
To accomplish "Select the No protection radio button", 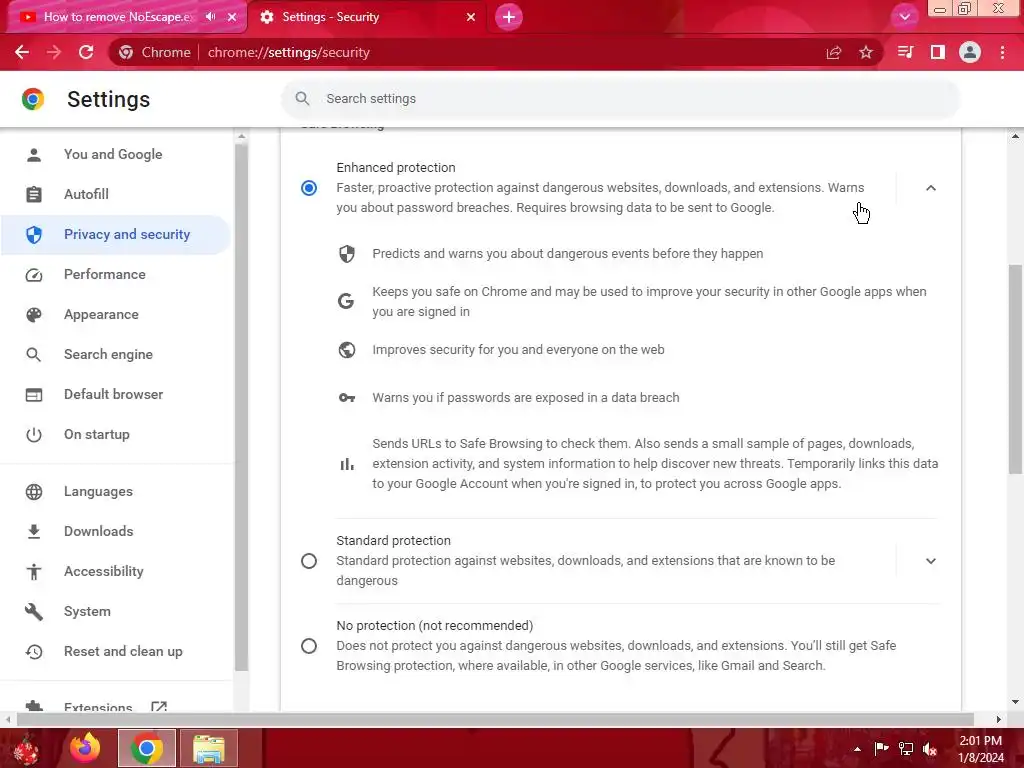I will pos(309,646).
